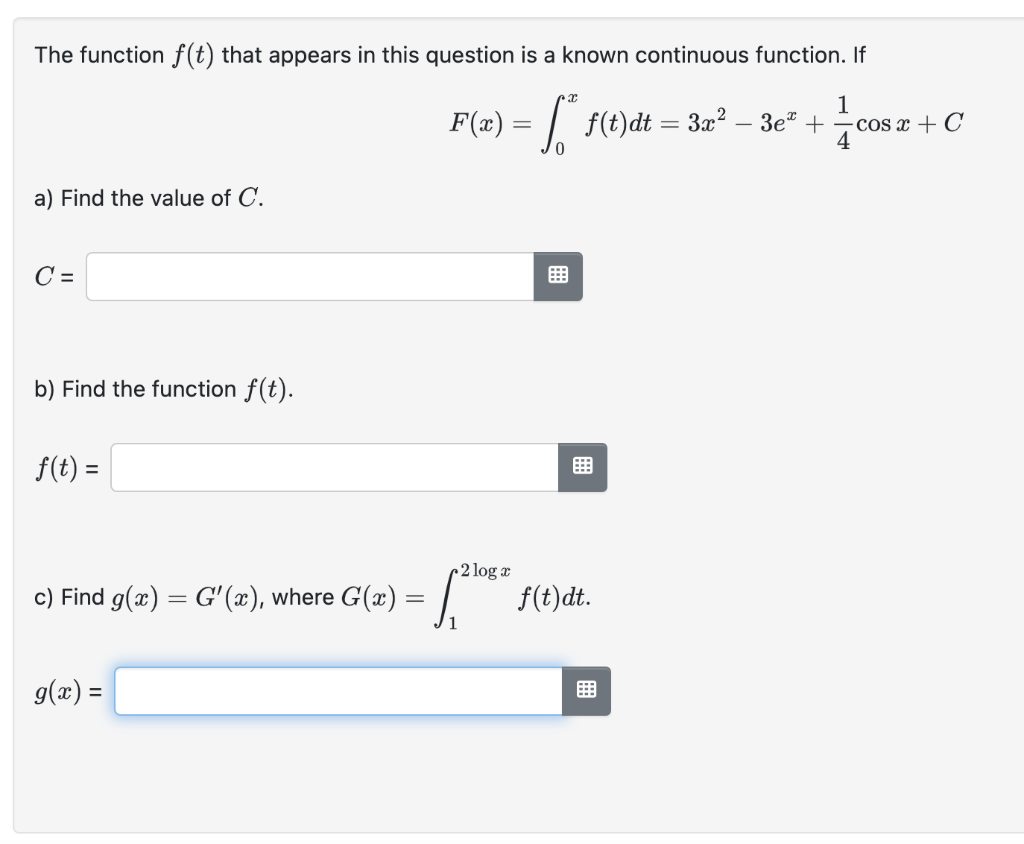
Task: Click the '2 log x' upper integration limit
Action: click(485, 570)
